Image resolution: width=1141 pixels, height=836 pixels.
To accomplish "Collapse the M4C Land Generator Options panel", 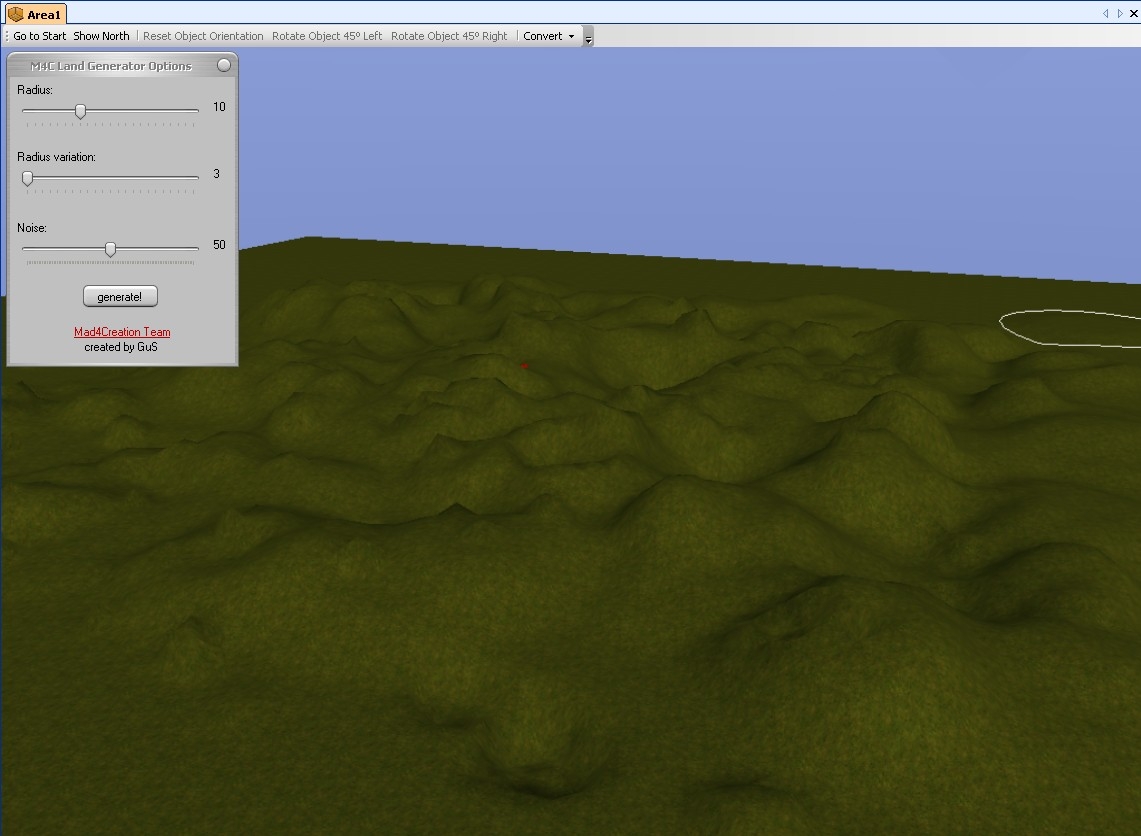I will (224, 66).
